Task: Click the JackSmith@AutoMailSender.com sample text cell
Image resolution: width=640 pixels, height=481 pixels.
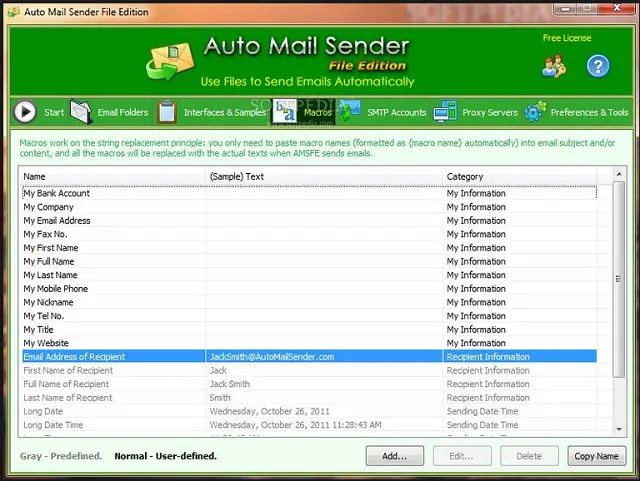Action: (x=324, y=356)
